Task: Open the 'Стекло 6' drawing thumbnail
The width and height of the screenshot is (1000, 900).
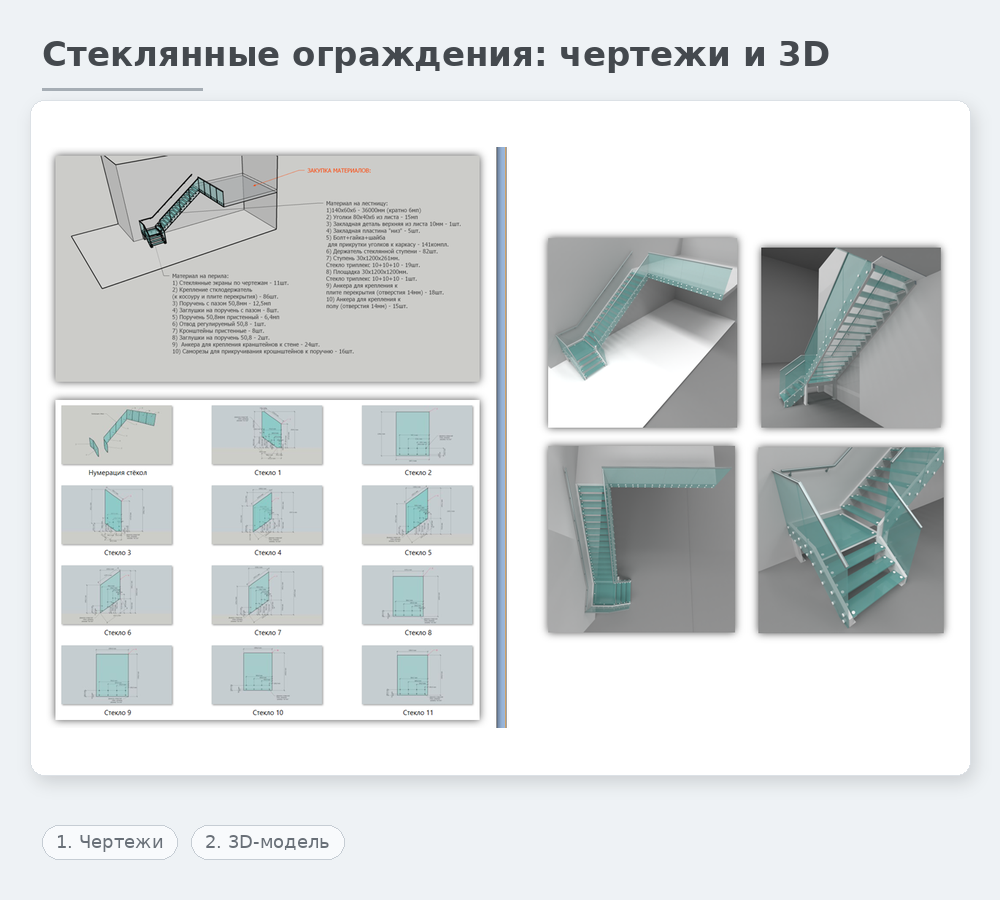Action: point(117,595)
